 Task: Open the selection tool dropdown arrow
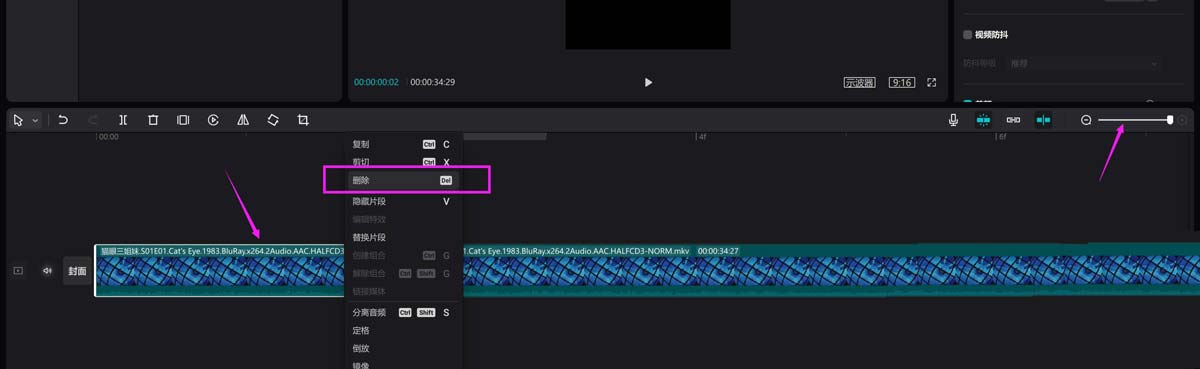pos(35,120)
